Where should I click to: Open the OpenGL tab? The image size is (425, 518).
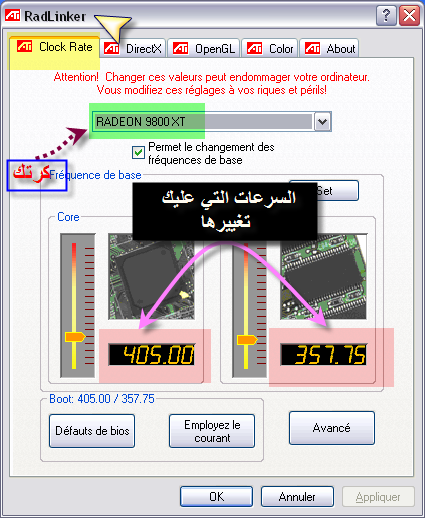pos(204,49)
